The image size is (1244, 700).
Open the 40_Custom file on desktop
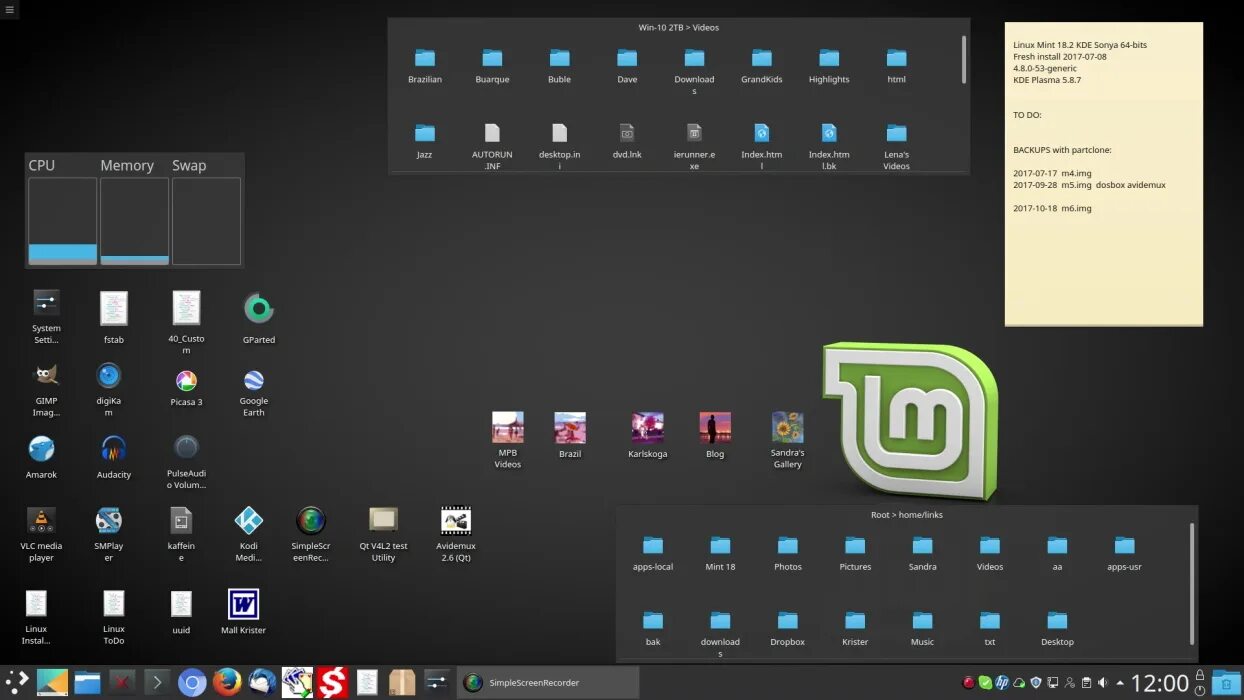coord(186,323)
